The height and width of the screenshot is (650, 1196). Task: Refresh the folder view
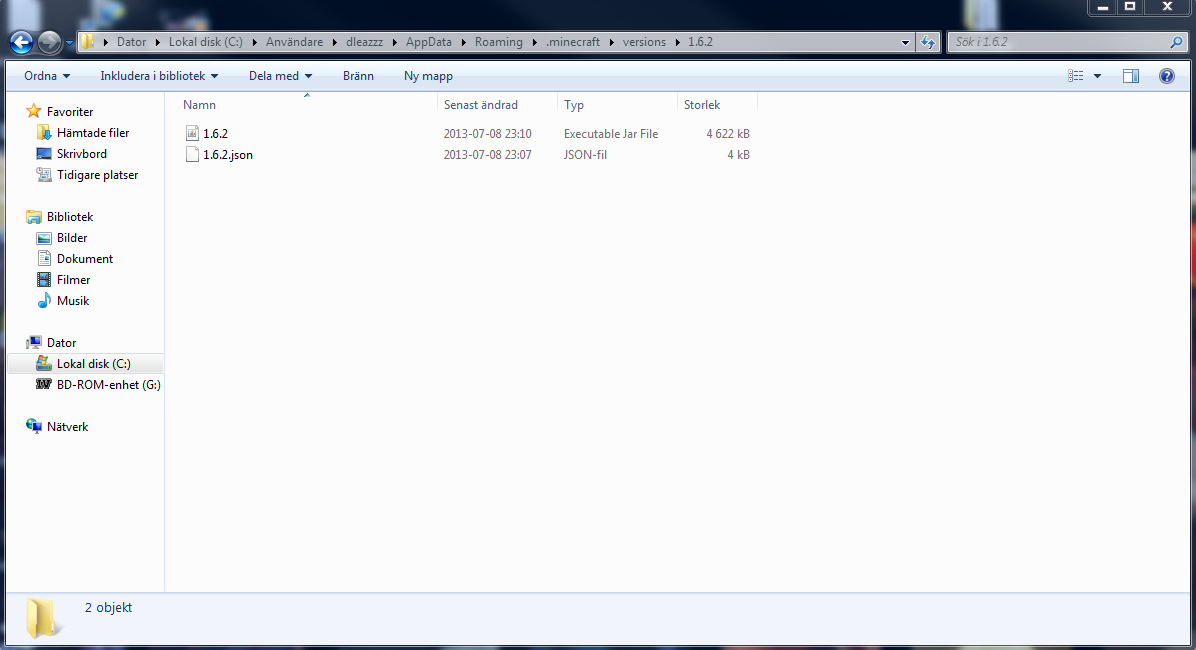coord(928,42)
